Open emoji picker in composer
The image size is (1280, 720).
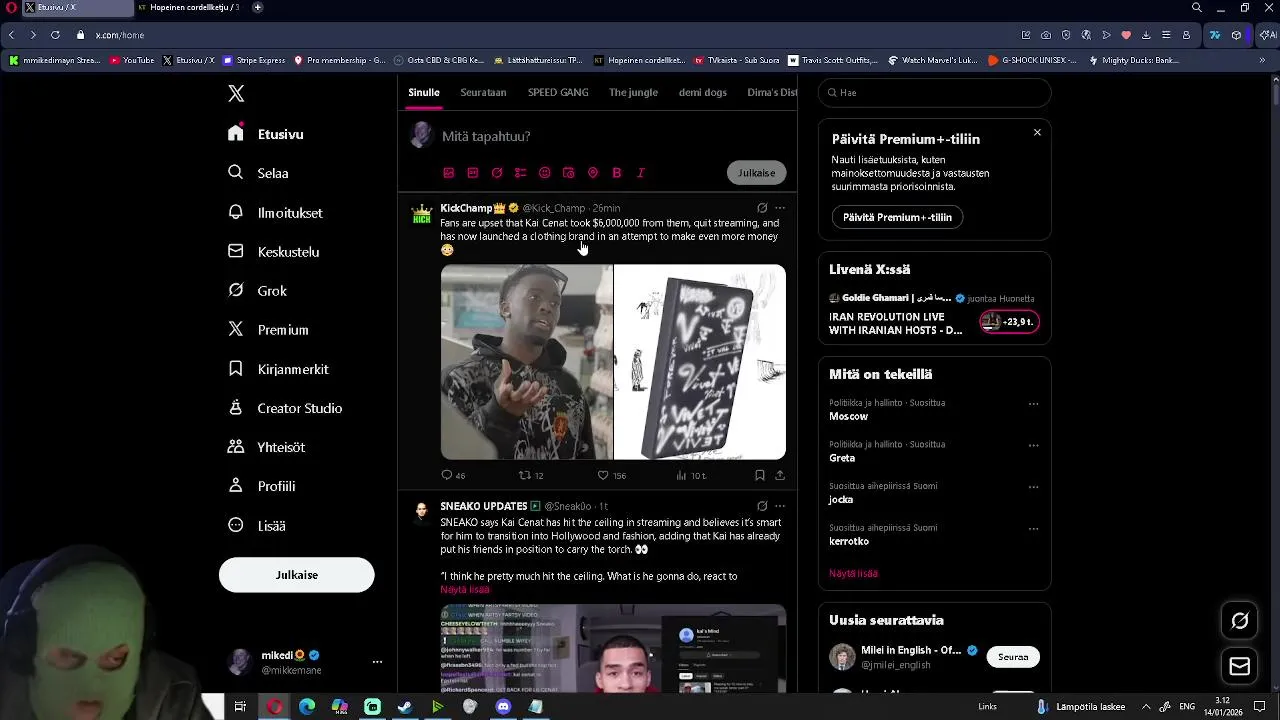click(545, 173)
